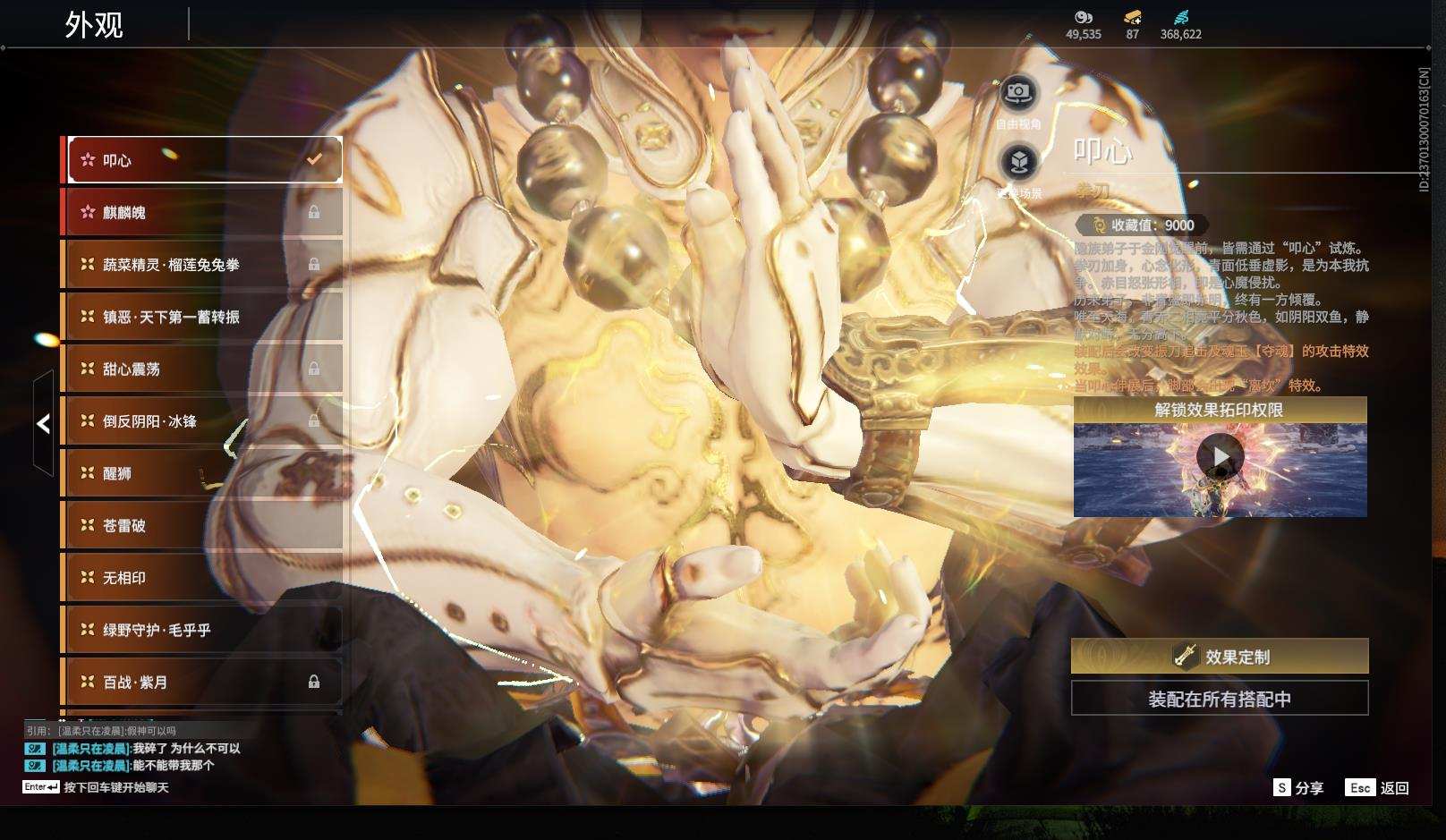Click the Enter key chat icon
Screen dimensions: 1446x840
tap(41, 787)
